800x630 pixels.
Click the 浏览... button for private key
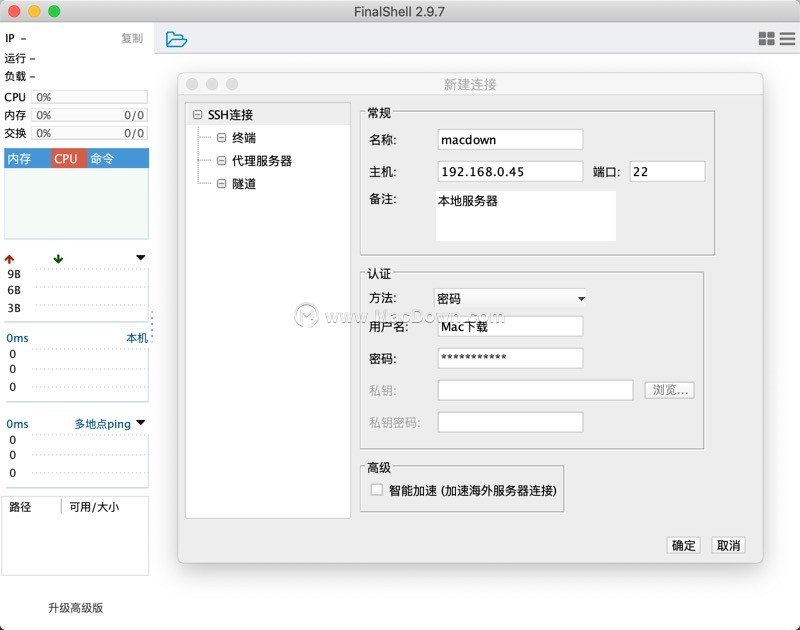click(x=669, y=390)
